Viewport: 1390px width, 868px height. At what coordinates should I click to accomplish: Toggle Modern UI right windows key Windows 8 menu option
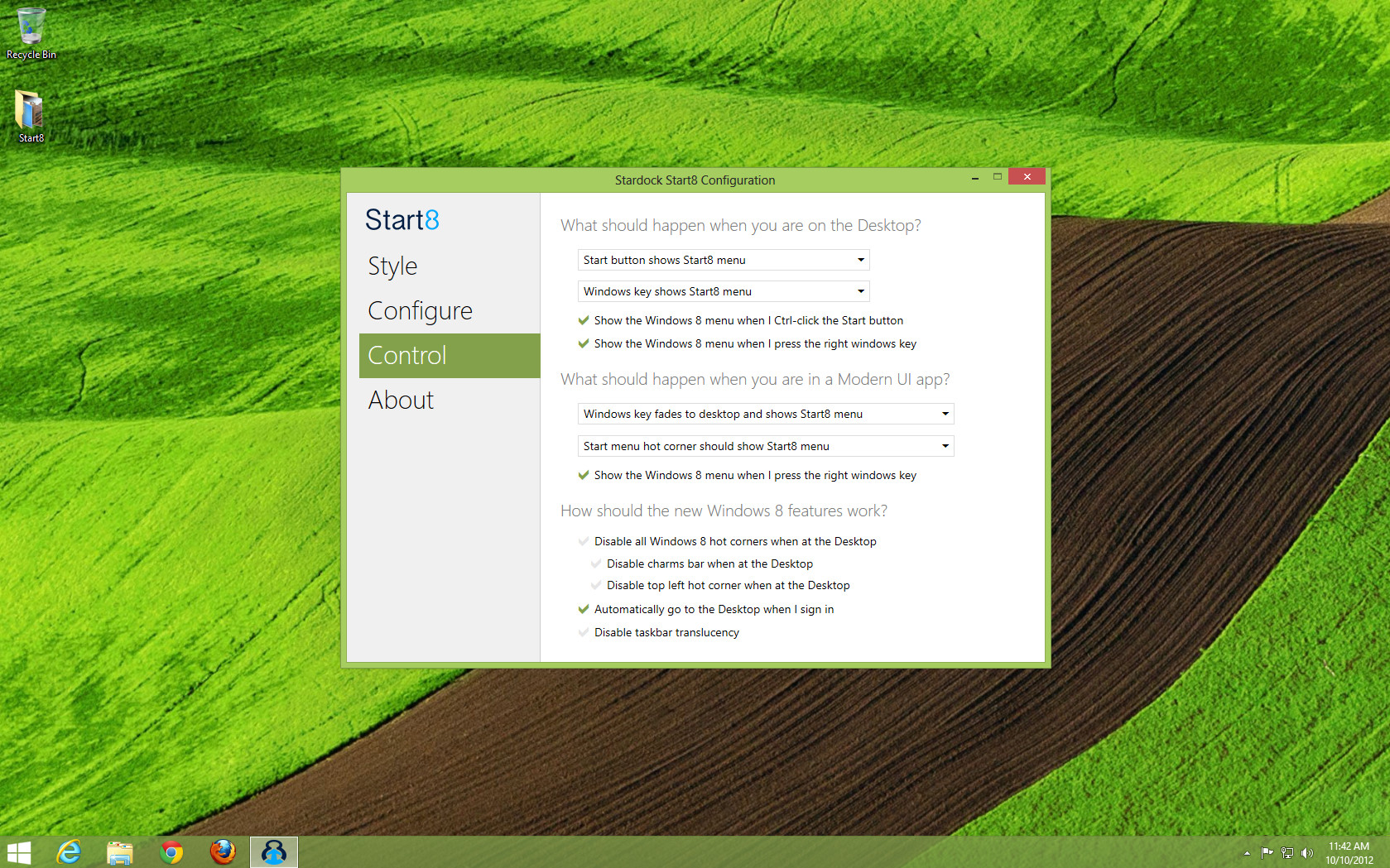click(748, 475)
